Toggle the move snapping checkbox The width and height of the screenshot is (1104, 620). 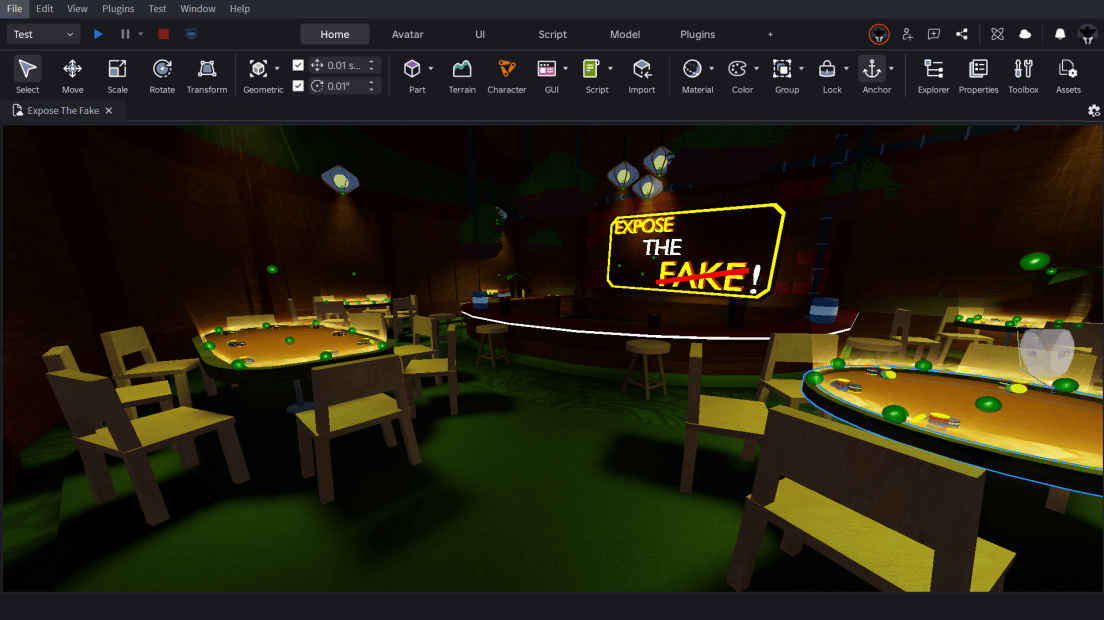coord(298,65)
